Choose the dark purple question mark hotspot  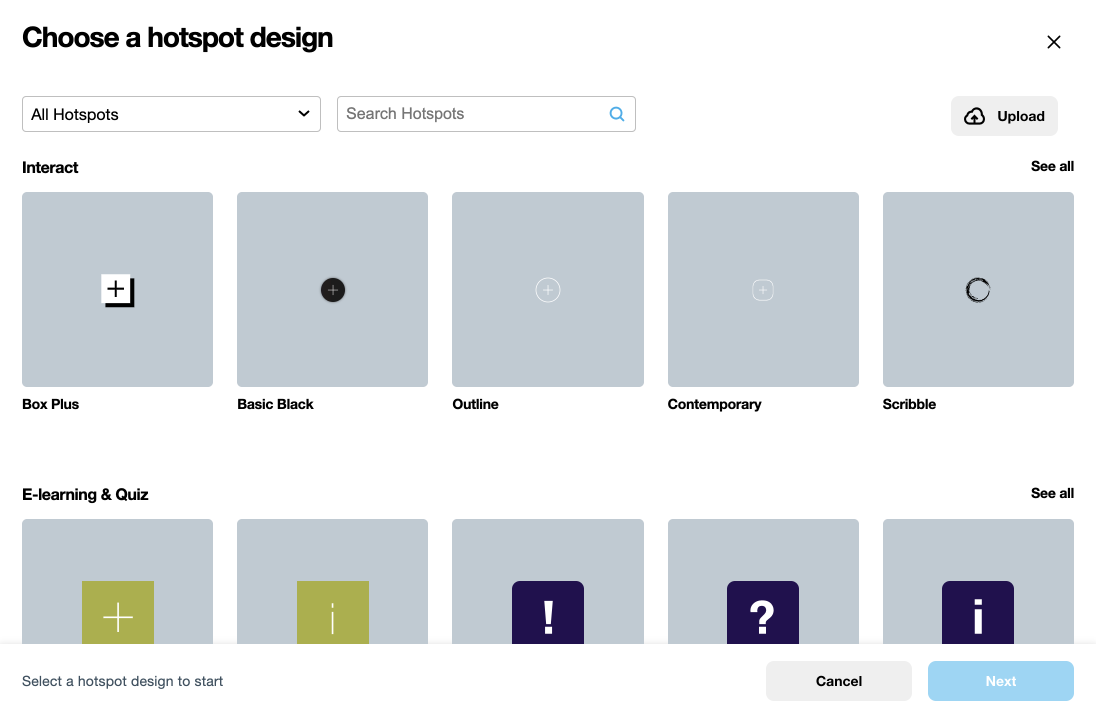[x=763, y=614]
